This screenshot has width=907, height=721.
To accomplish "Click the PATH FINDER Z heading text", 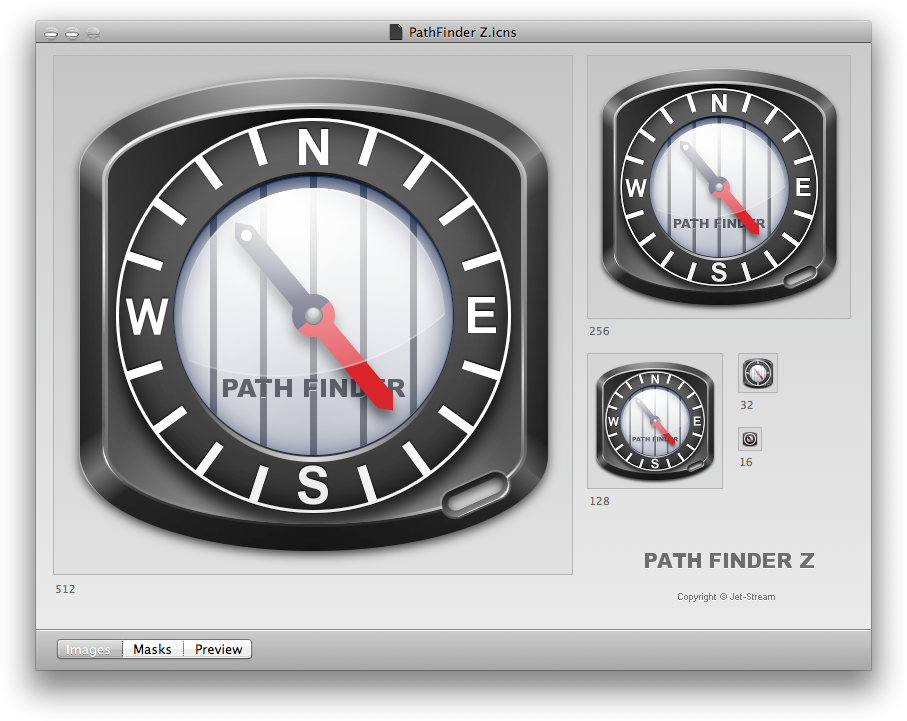I will point(729,560).
